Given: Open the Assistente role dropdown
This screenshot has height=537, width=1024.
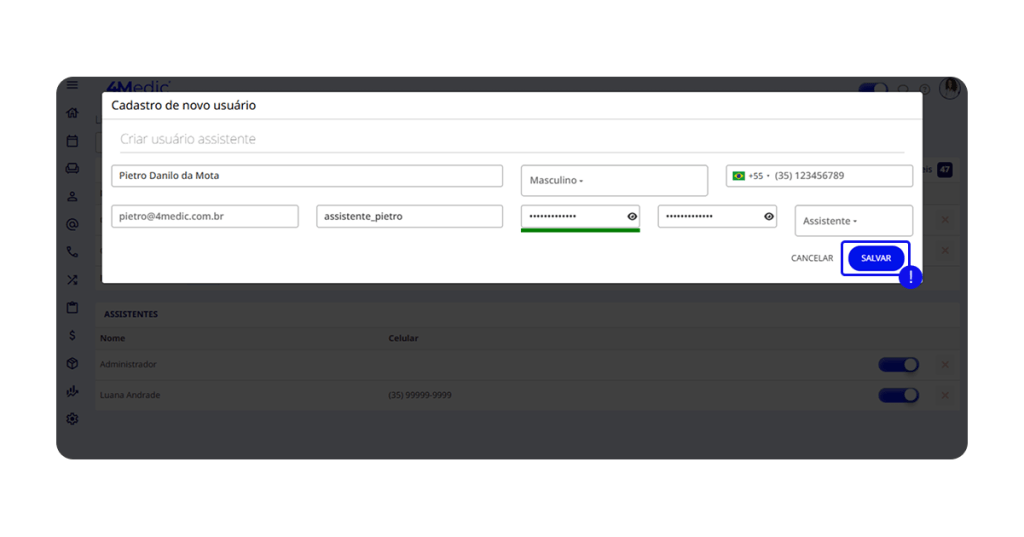Looking at the screenshot, I should pos(853,221).
